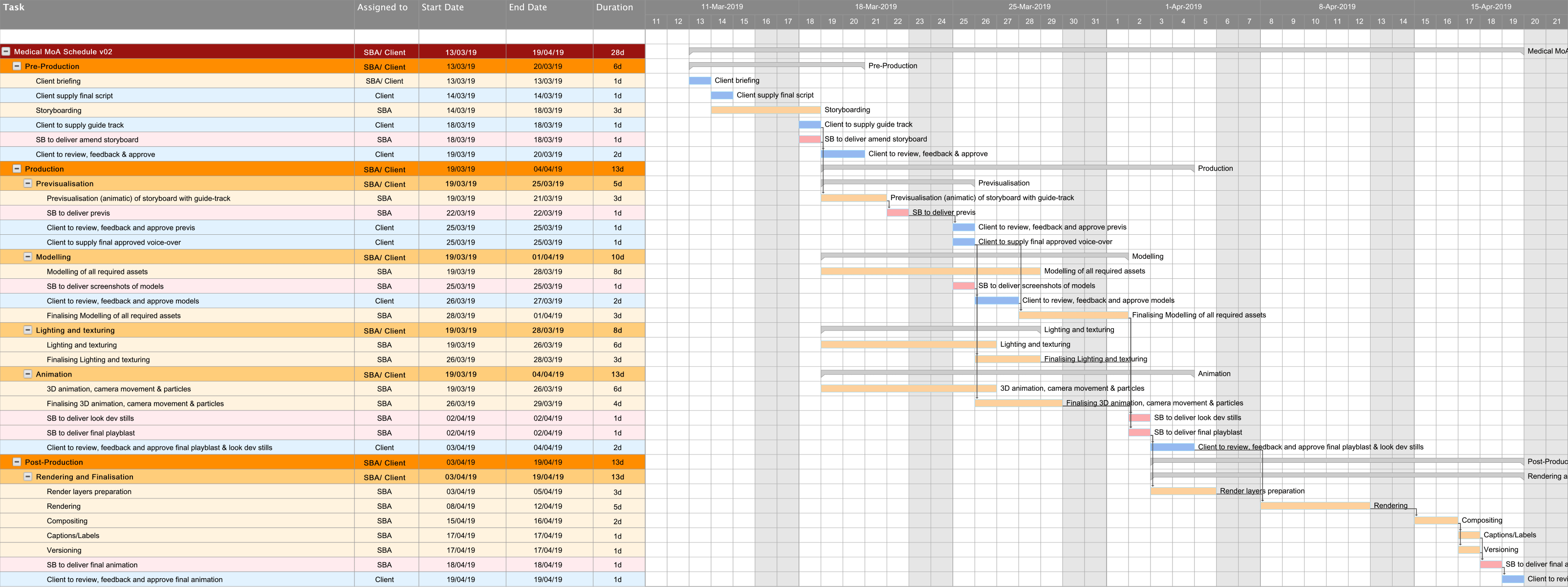Viewport: 1568px width, 587px height.
Task: Select the 8-Apr-2019 week header
Action: click(x=1337, y=7)
